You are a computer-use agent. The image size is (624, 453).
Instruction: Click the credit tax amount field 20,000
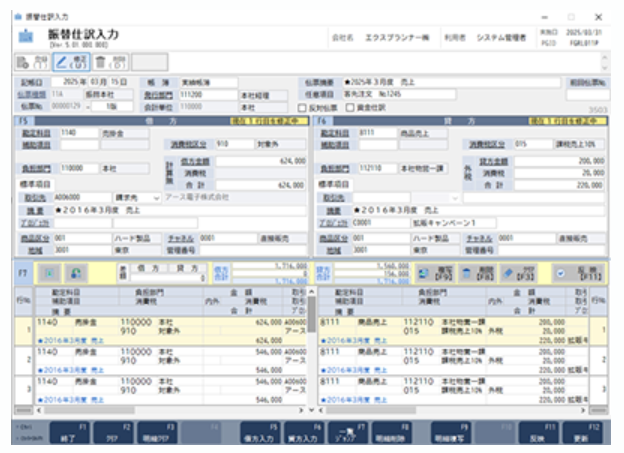pyautogui.click(x=560, y=174)
